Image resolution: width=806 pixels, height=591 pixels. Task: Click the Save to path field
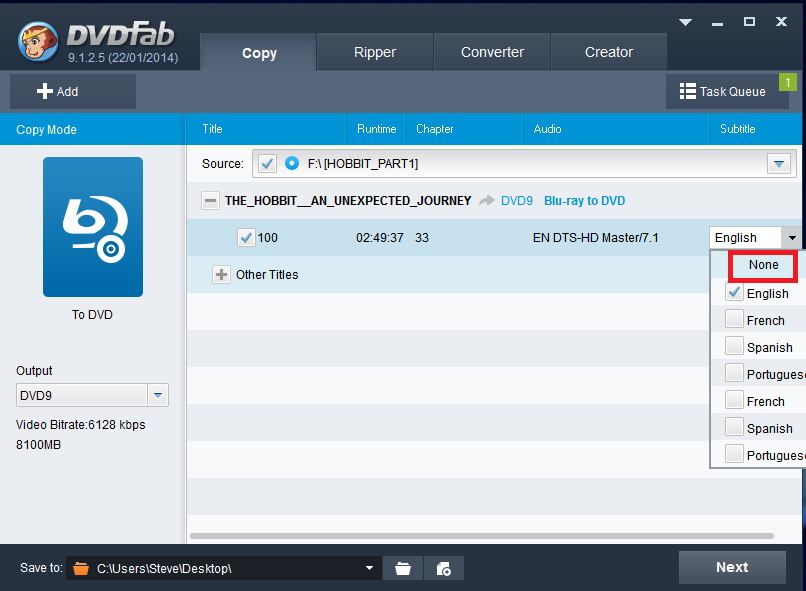point(224,568)
